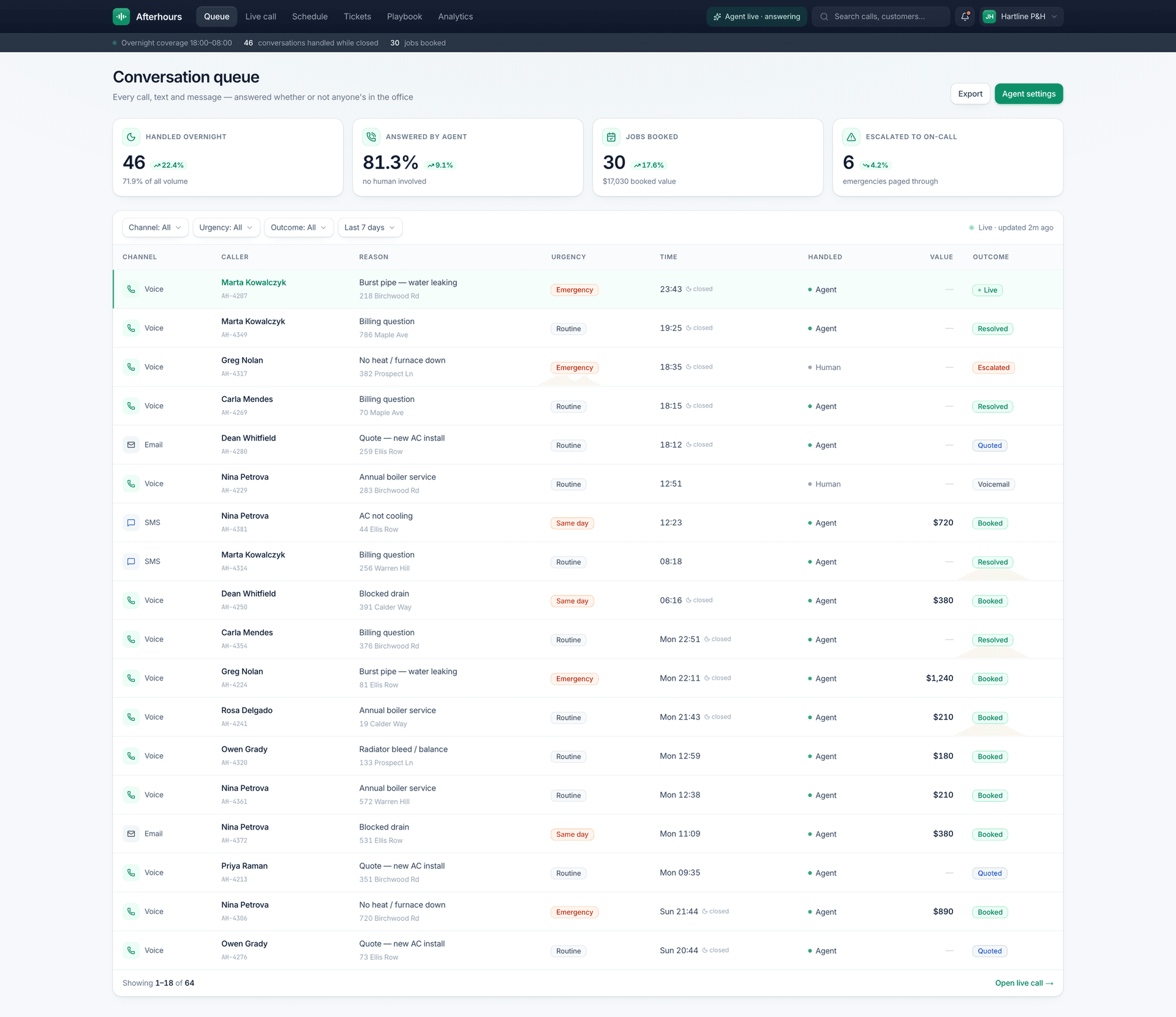Open Agent settings
The width and height of the screenshot is (1176, 1017).
tap(1028, 94)
